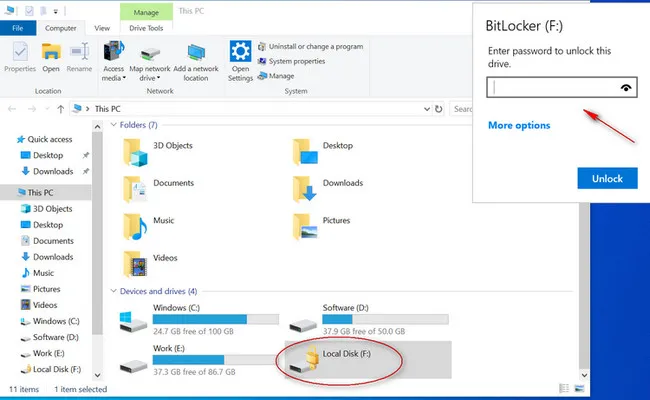650x400 pixels.
Task: Select the Work (E:) drive
Action: pyautogui.click(x=198, y=360)
